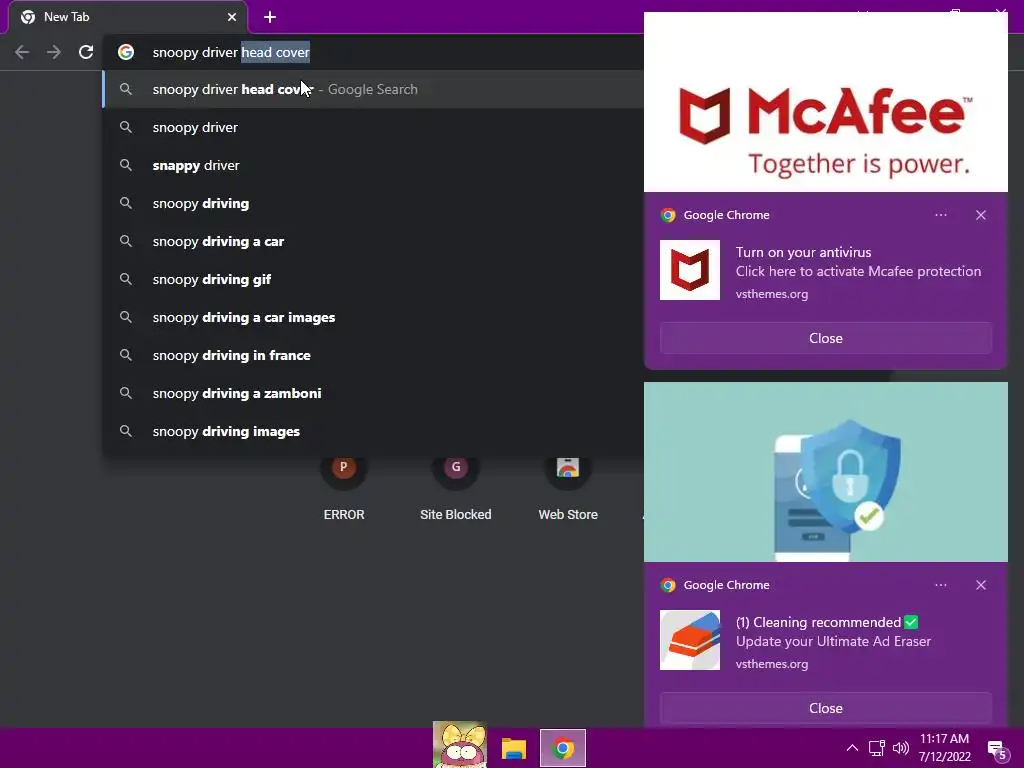Click search icon beside 'snoopy driving gif'
1024x768 pixels.
(126, 279)
